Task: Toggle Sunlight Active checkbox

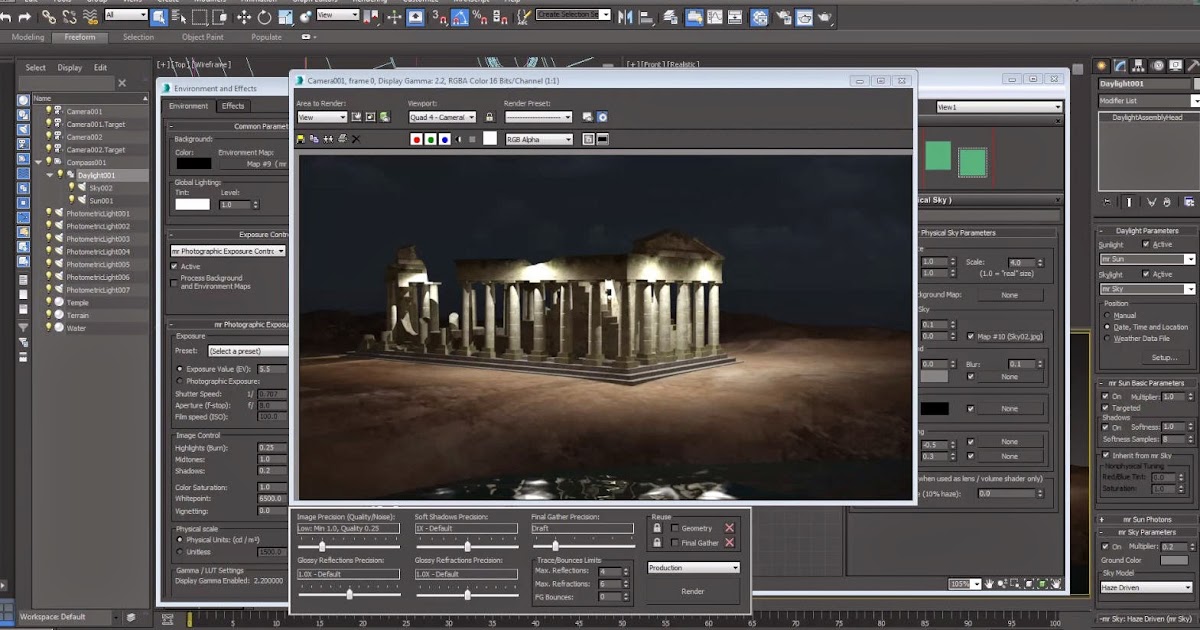Action: [x=1146, y=244]
